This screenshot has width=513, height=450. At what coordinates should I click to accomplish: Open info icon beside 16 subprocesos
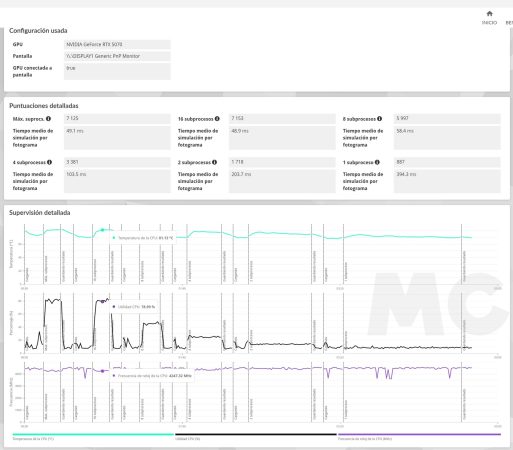click(x=217, y=119)
